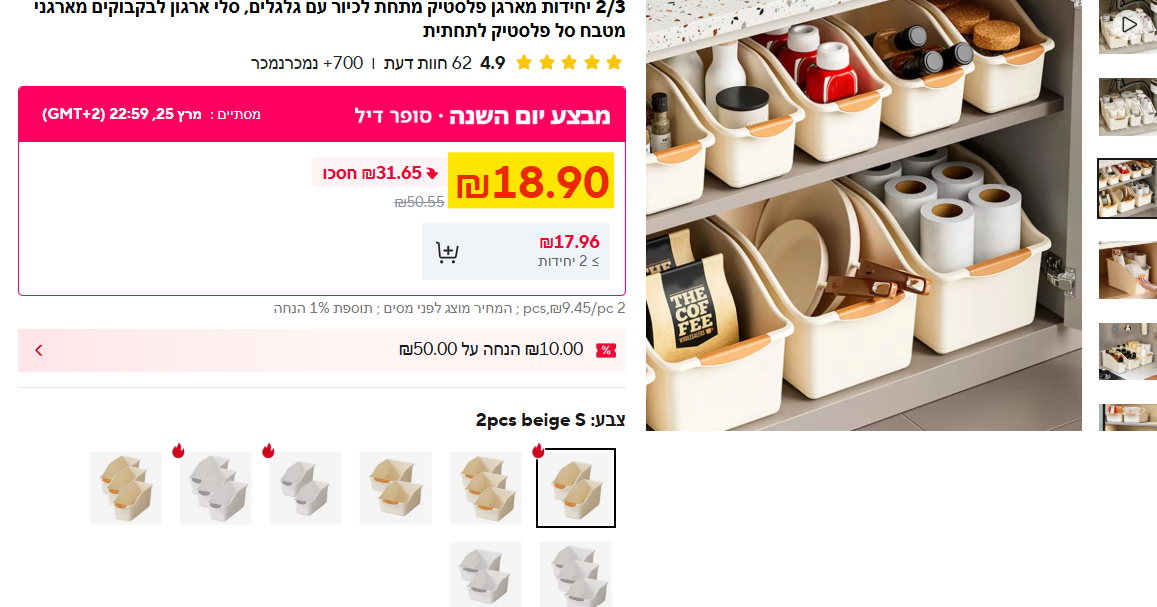The image size is (1157, 607).
Task: Open the fourth thumbnail showing single beige bin
Action: 1127,270
